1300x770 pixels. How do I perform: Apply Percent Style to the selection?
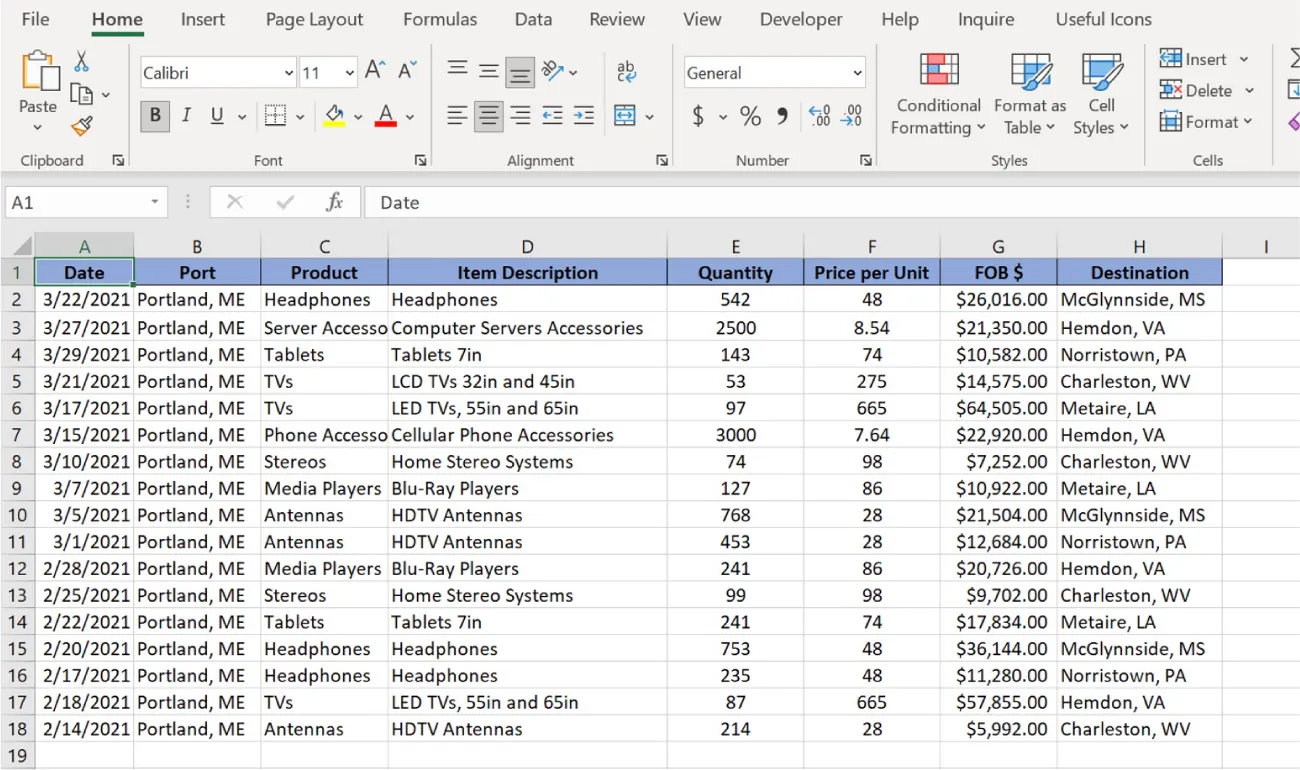751,116
